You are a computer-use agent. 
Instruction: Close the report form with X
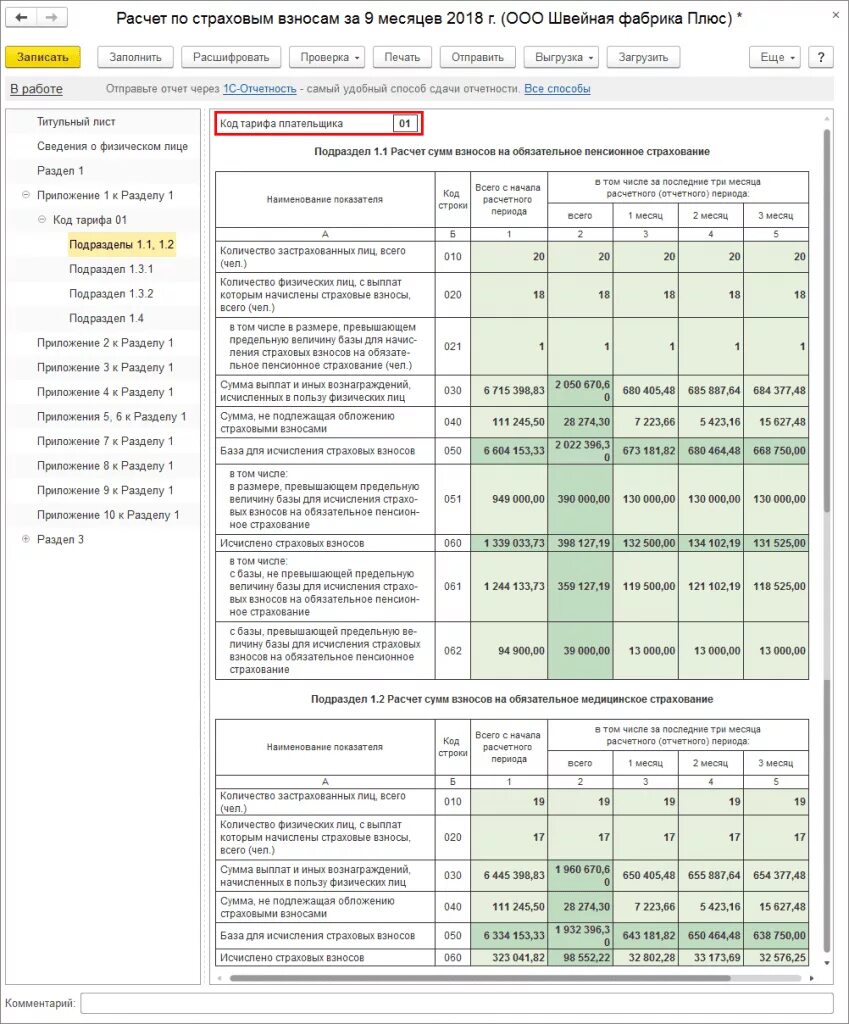click(x=835, y=14)
